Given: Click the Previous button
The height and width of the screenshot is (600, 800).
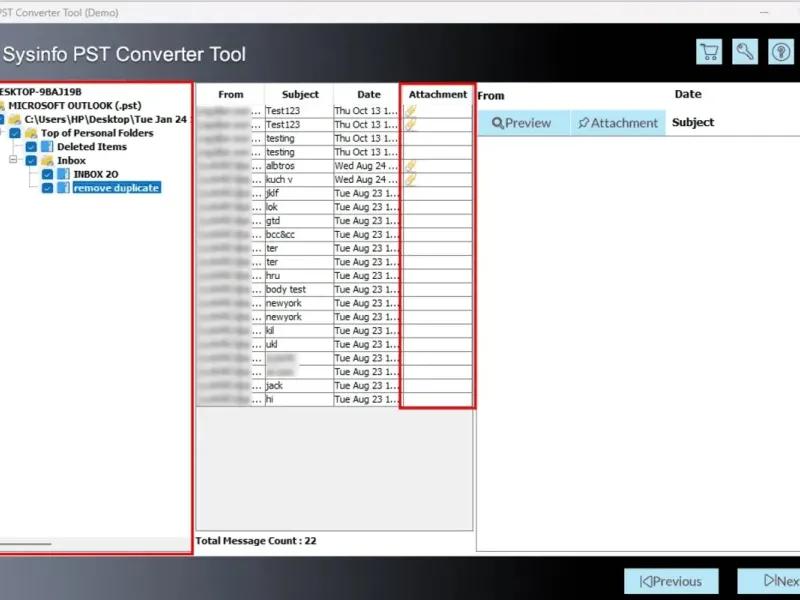Looking at the screenshot, I should (x=671, y=581).
